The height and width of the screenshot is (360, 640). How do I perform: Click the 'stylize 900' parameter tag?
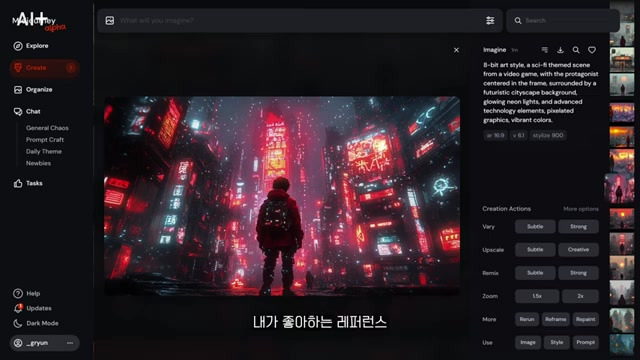pyautogui.click(x=548, y=135)
